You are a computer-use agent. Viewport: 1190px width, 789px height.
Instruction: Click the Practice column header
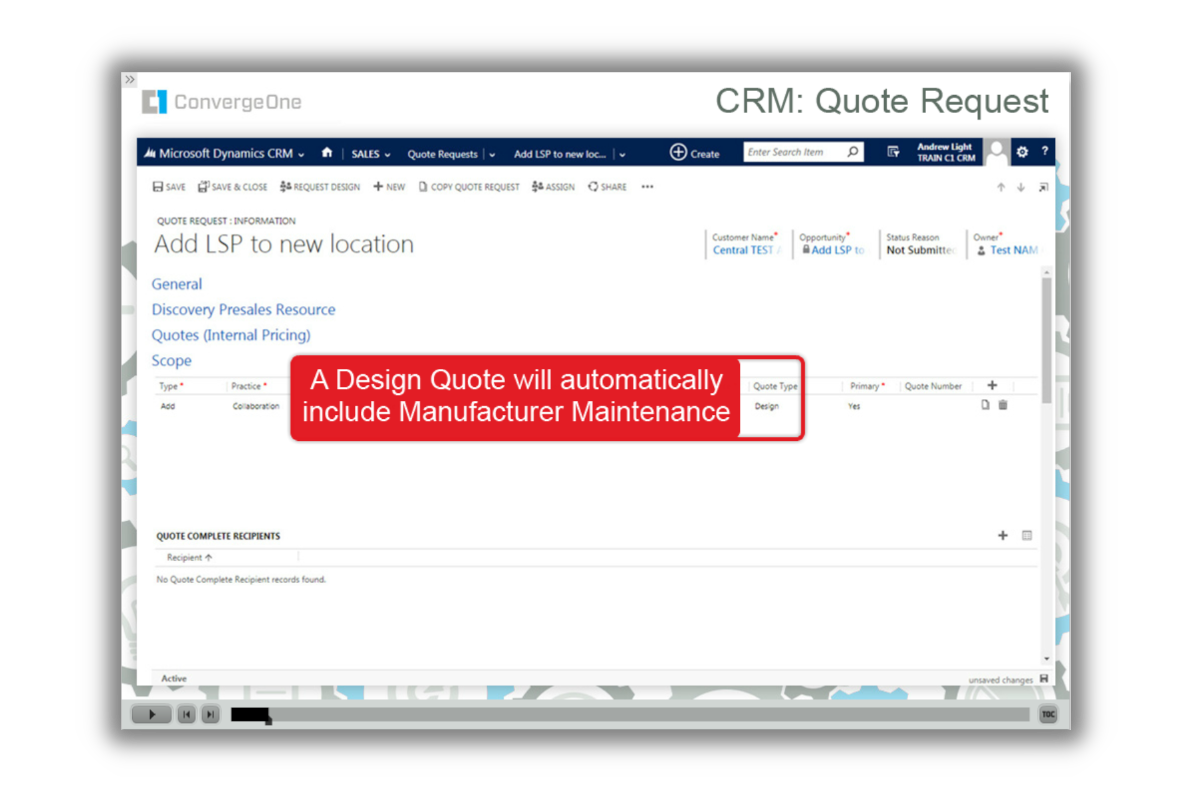249,386
